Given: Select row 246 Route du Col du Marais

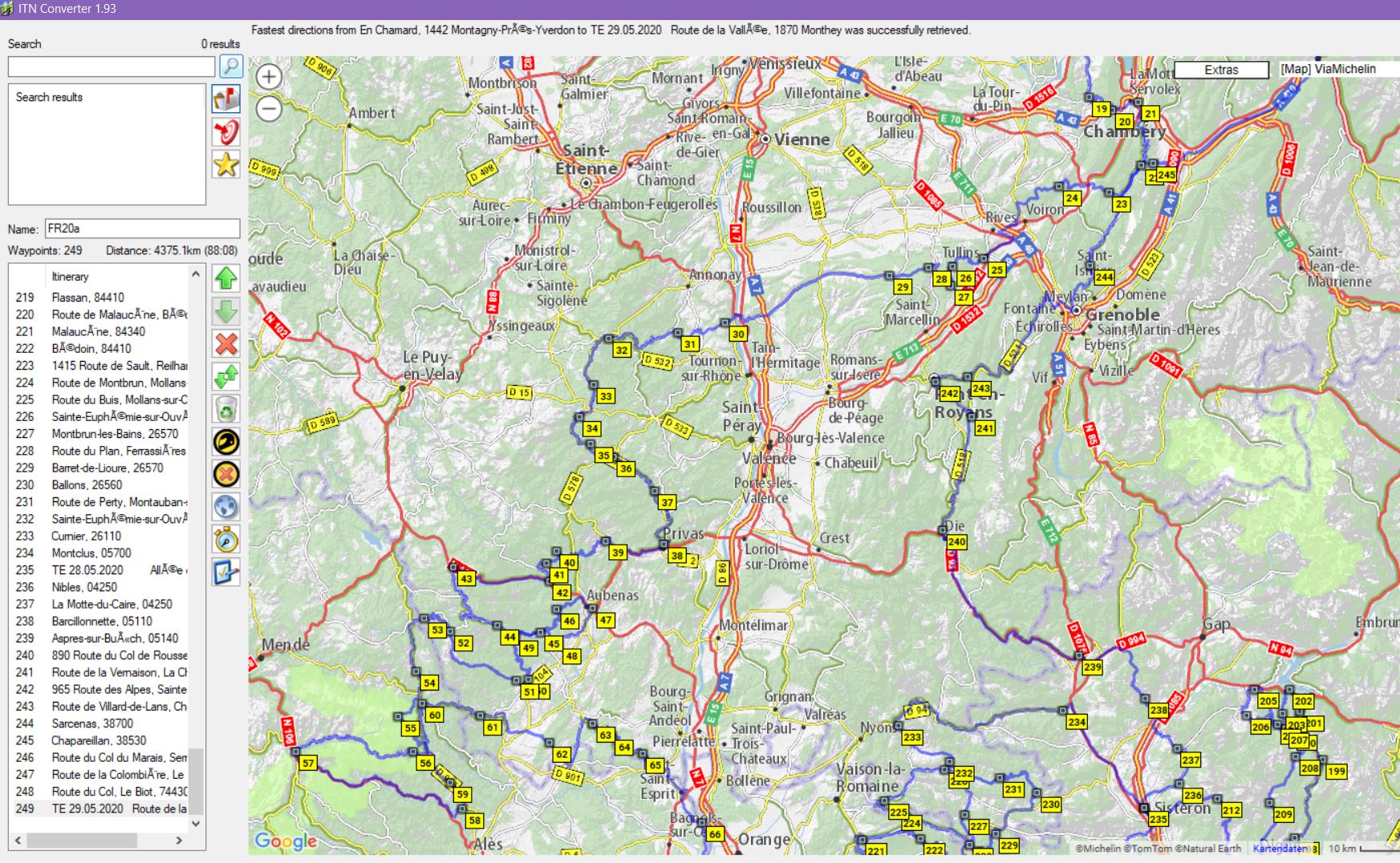Looking at the screenshot, I should (100, 758).
